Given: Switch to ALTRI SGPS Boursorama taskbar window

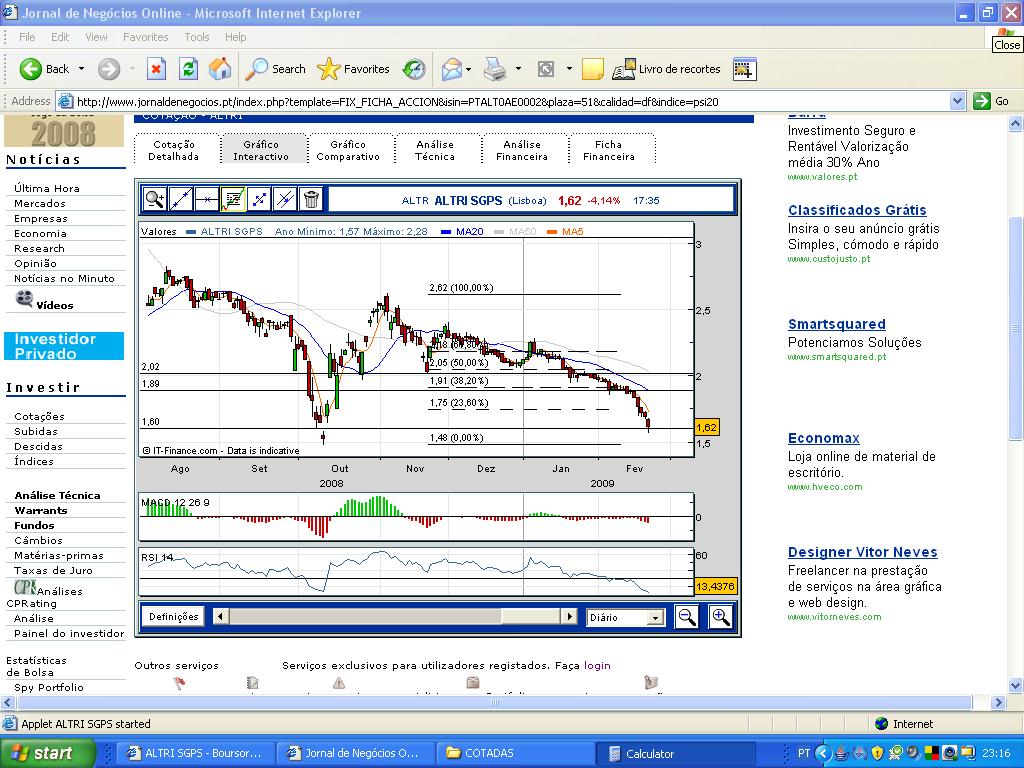Looking at the screenshot, I should (195, 753).
